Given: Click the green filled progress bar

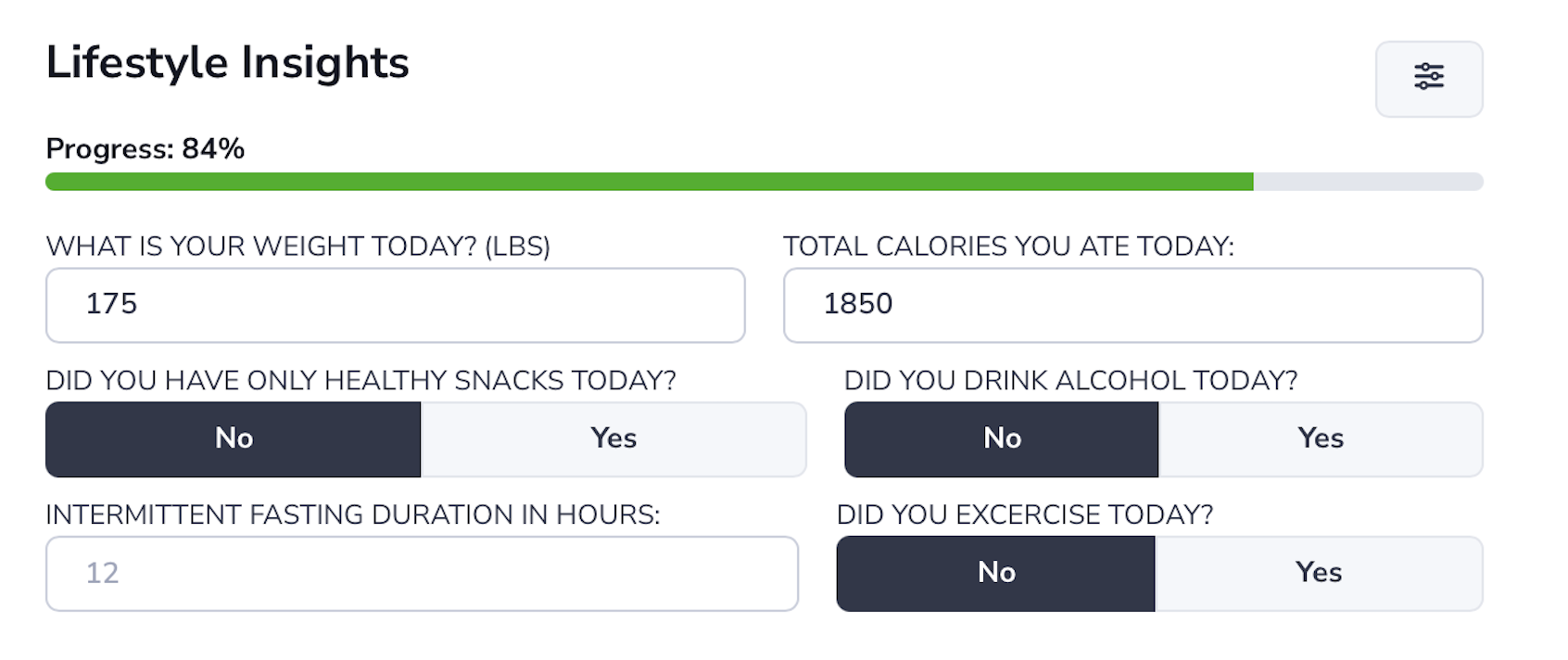Looking at the screenshot, I should 649,182.
